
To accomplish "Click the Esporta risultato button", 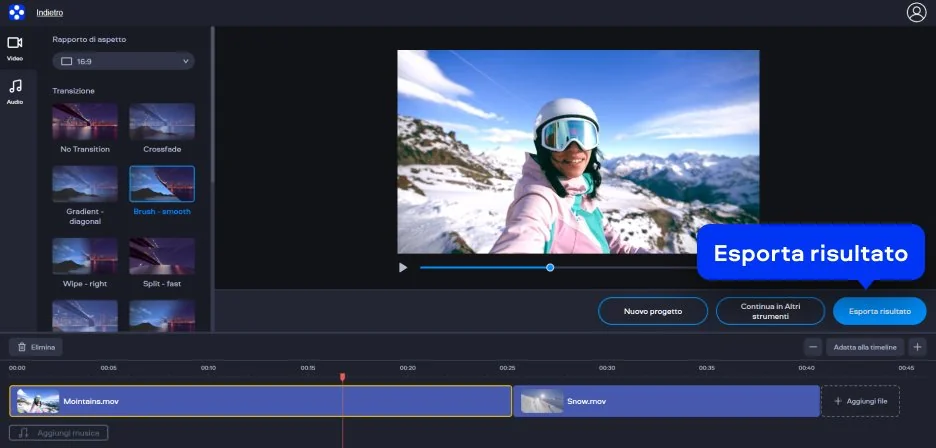I will tap(879, 311).
